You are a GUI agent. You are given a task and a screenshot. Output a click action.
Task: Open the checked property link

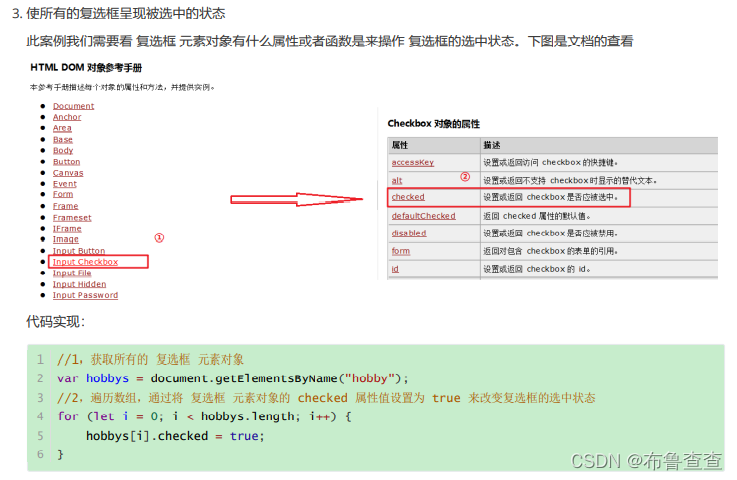point(408,197)
